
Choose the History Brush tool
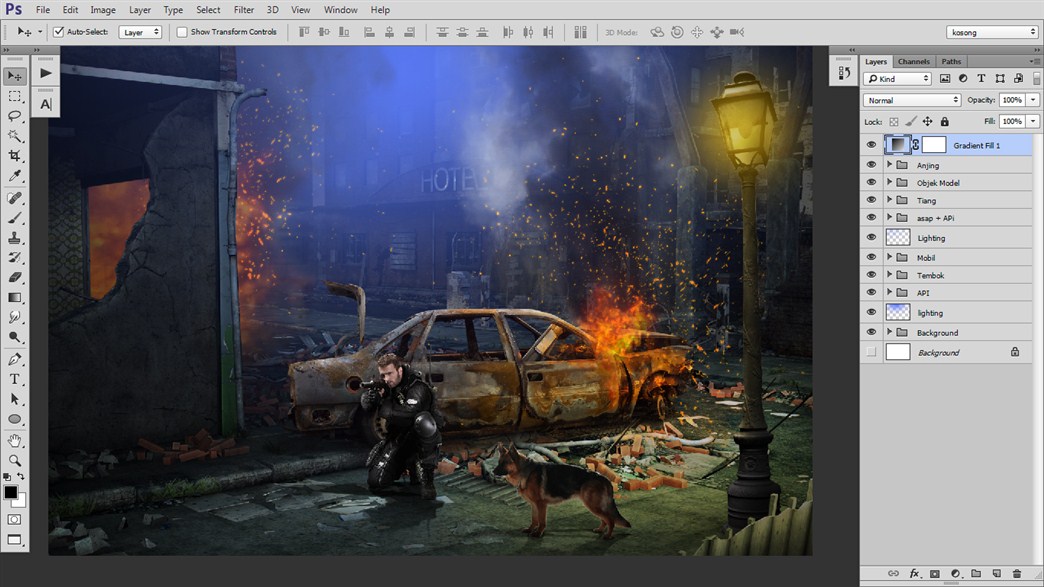point(15,258)
